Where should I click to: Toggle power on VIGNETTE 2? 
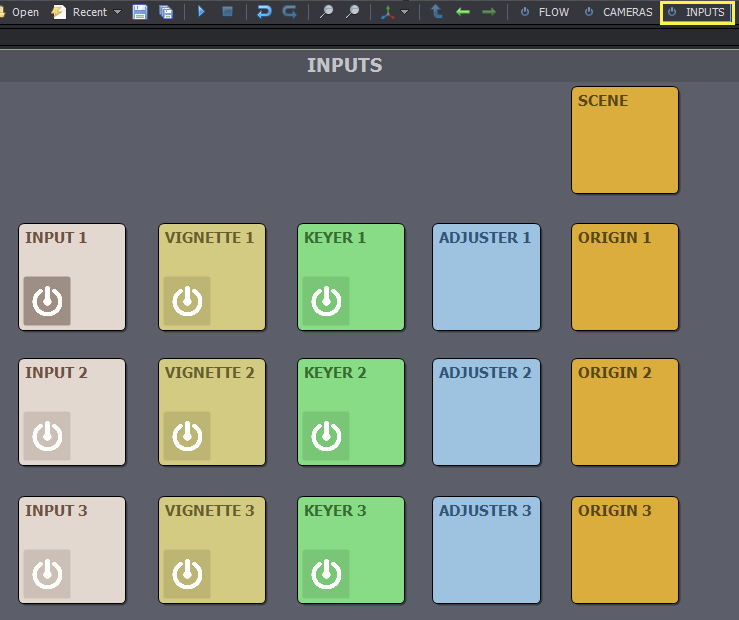click(x=187, y=436)
